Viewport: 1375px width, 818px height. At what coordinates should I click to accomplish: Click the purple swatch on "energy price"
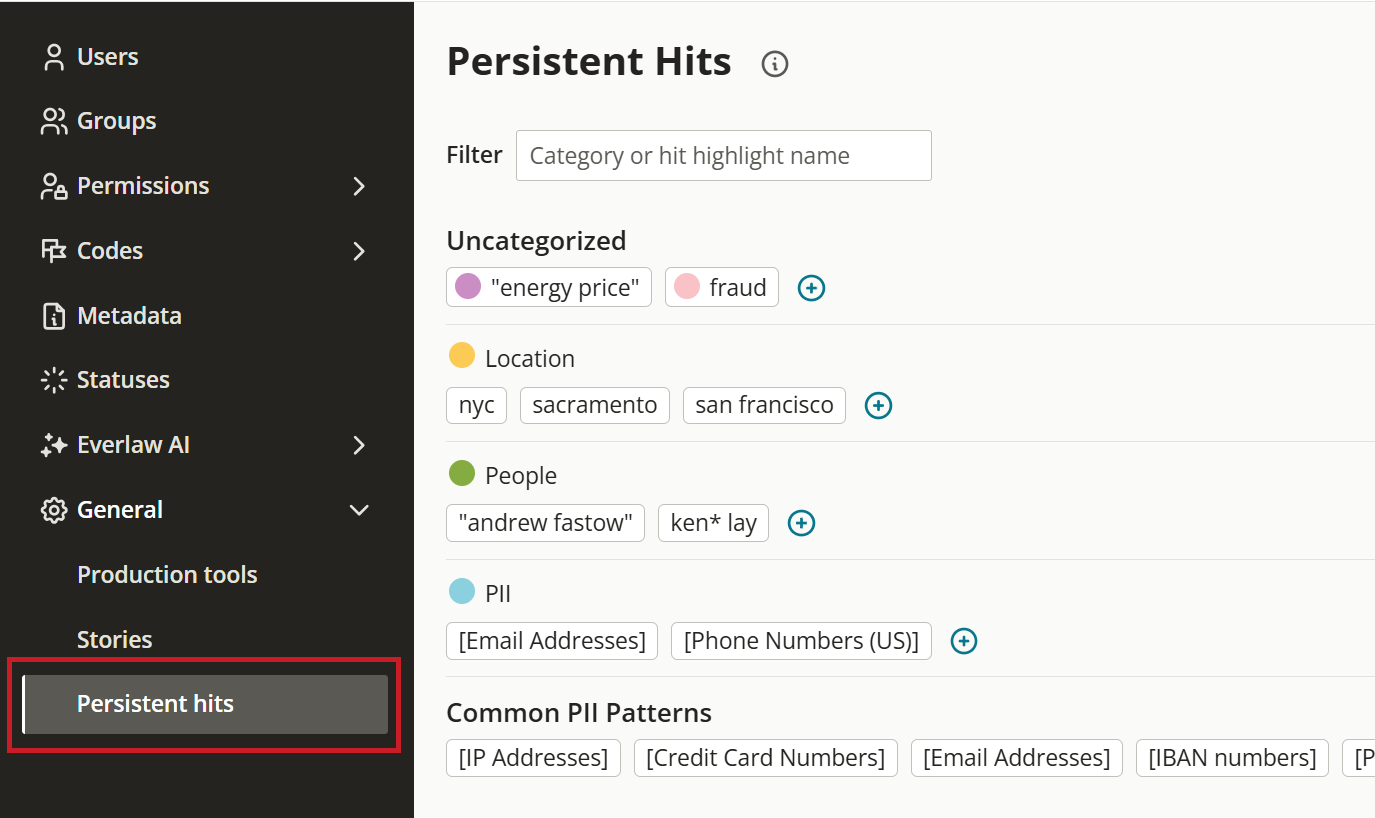click(x=468, y=287)
